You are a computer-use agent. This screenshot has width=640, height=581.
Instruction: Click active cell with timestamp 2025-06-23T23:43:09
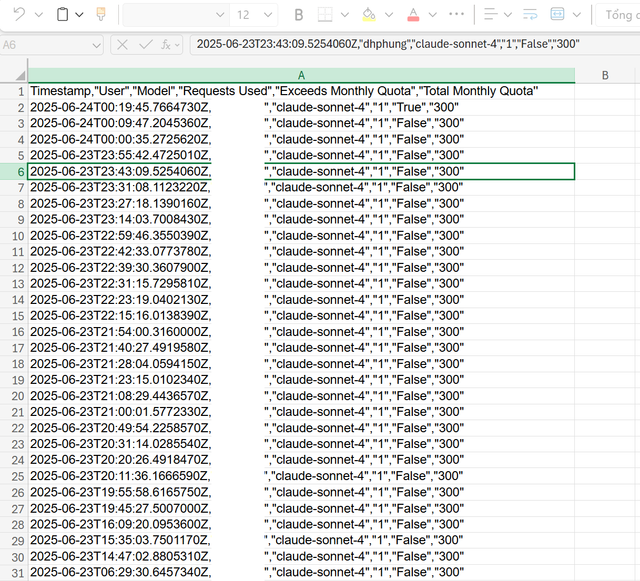301,171
